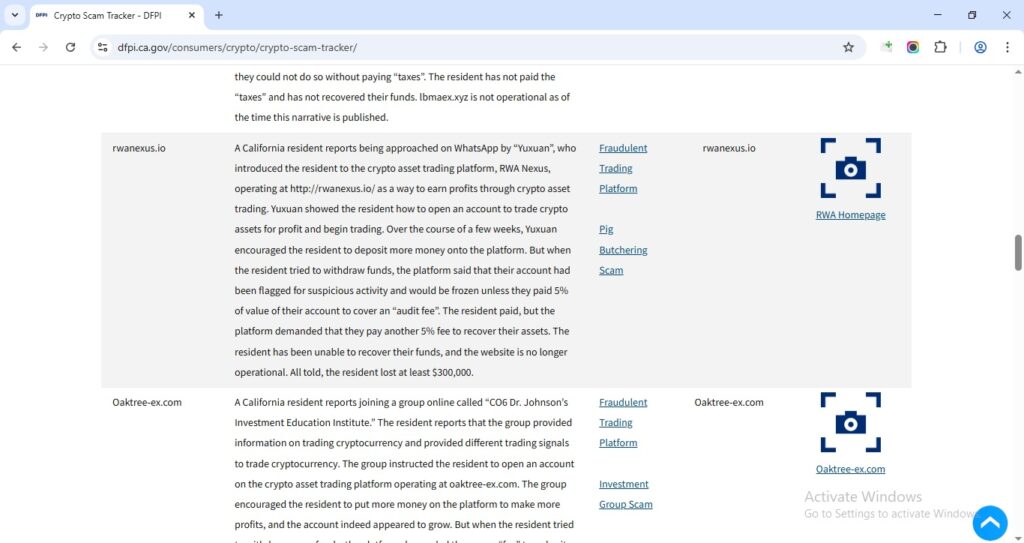Click the http://rwanexus.io/ text in the narrative

click(x=332, y=189)
